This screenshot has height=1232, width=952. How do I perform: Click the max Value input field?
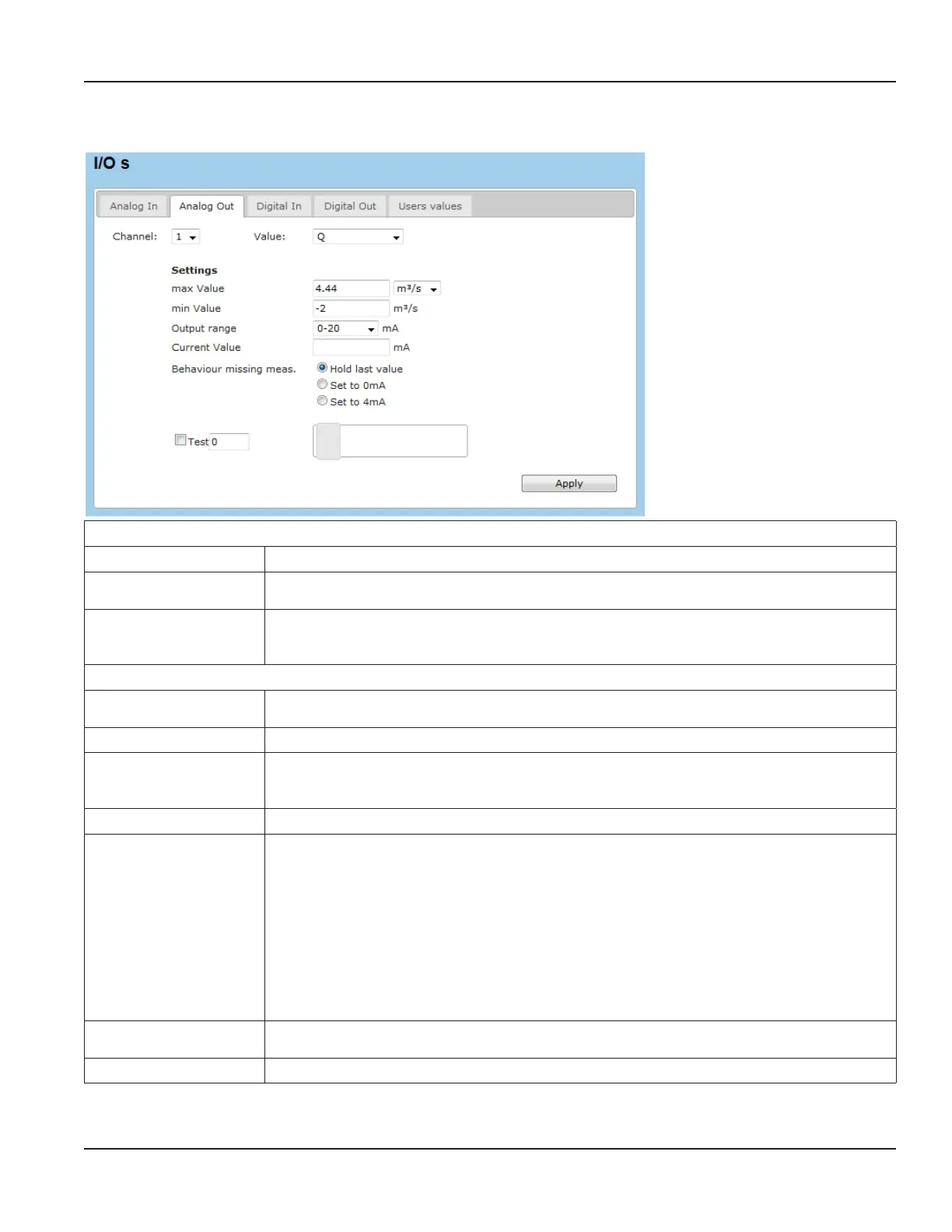pyautogui.click(x=351, y=289)
